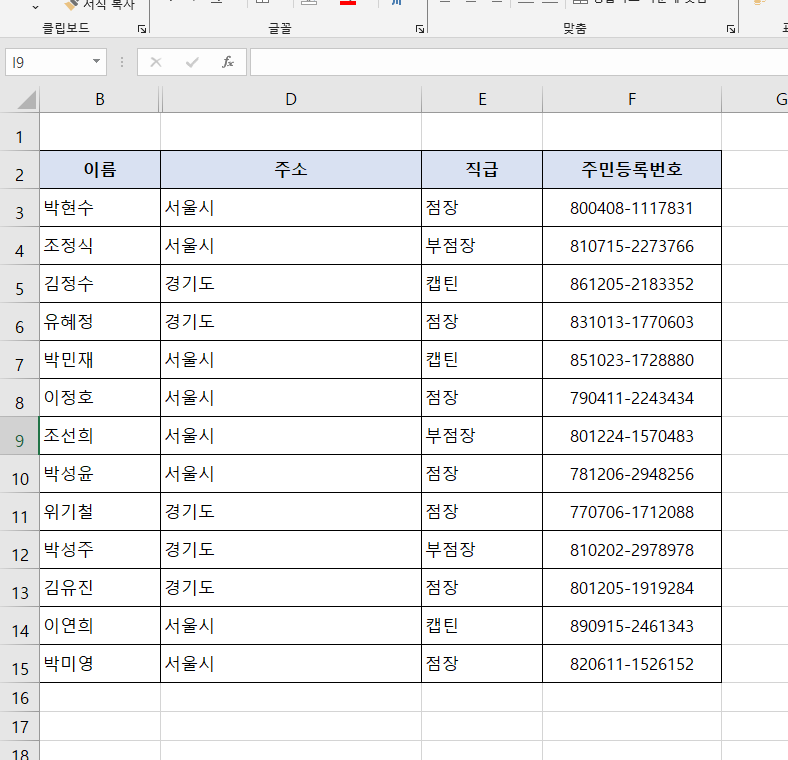Click 770706-1712088 ID number cell
788x760 pixels.
click(632, 512)
